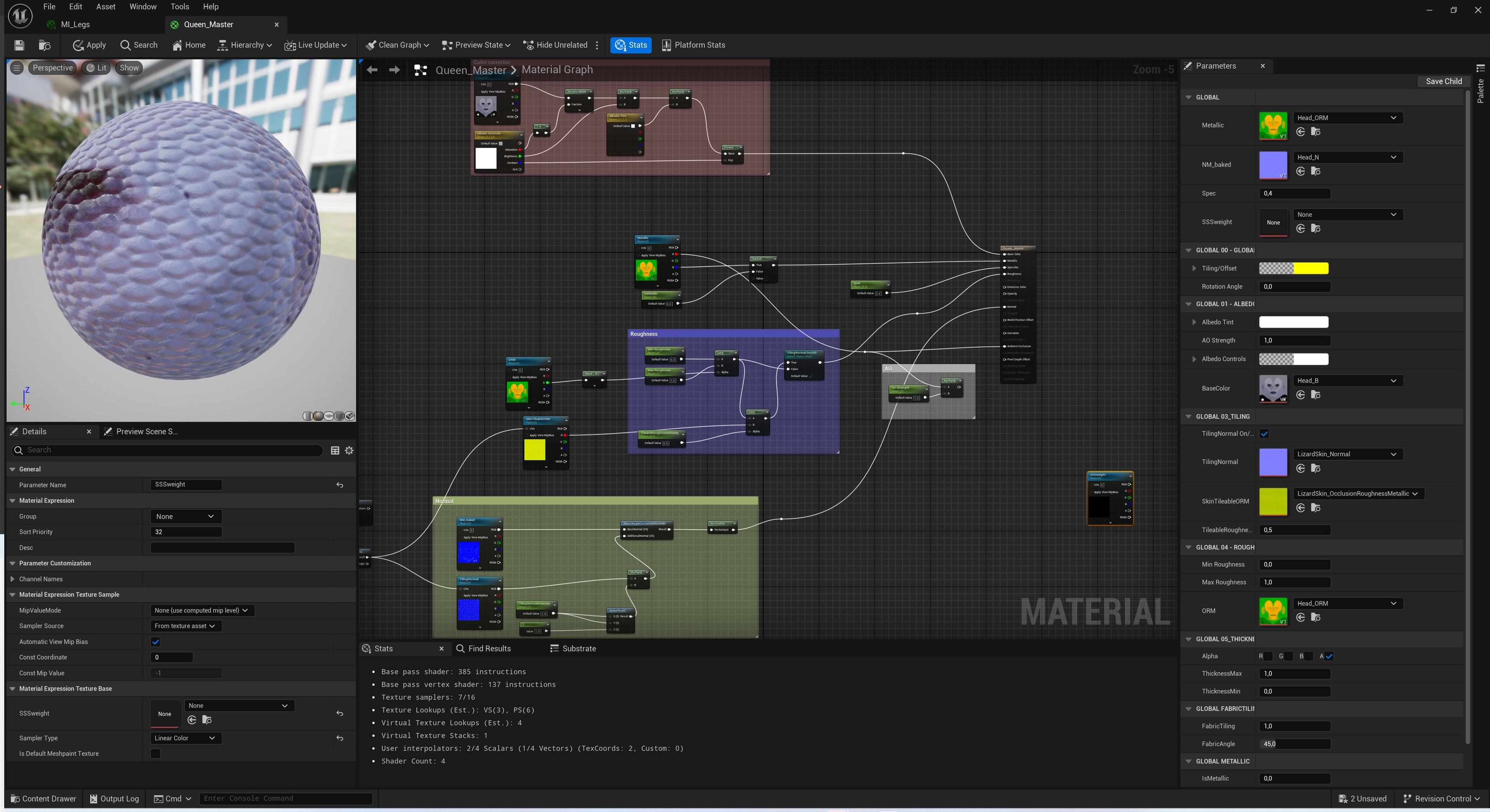Switch to Preview Scene Settings tab

click(140, 432)
